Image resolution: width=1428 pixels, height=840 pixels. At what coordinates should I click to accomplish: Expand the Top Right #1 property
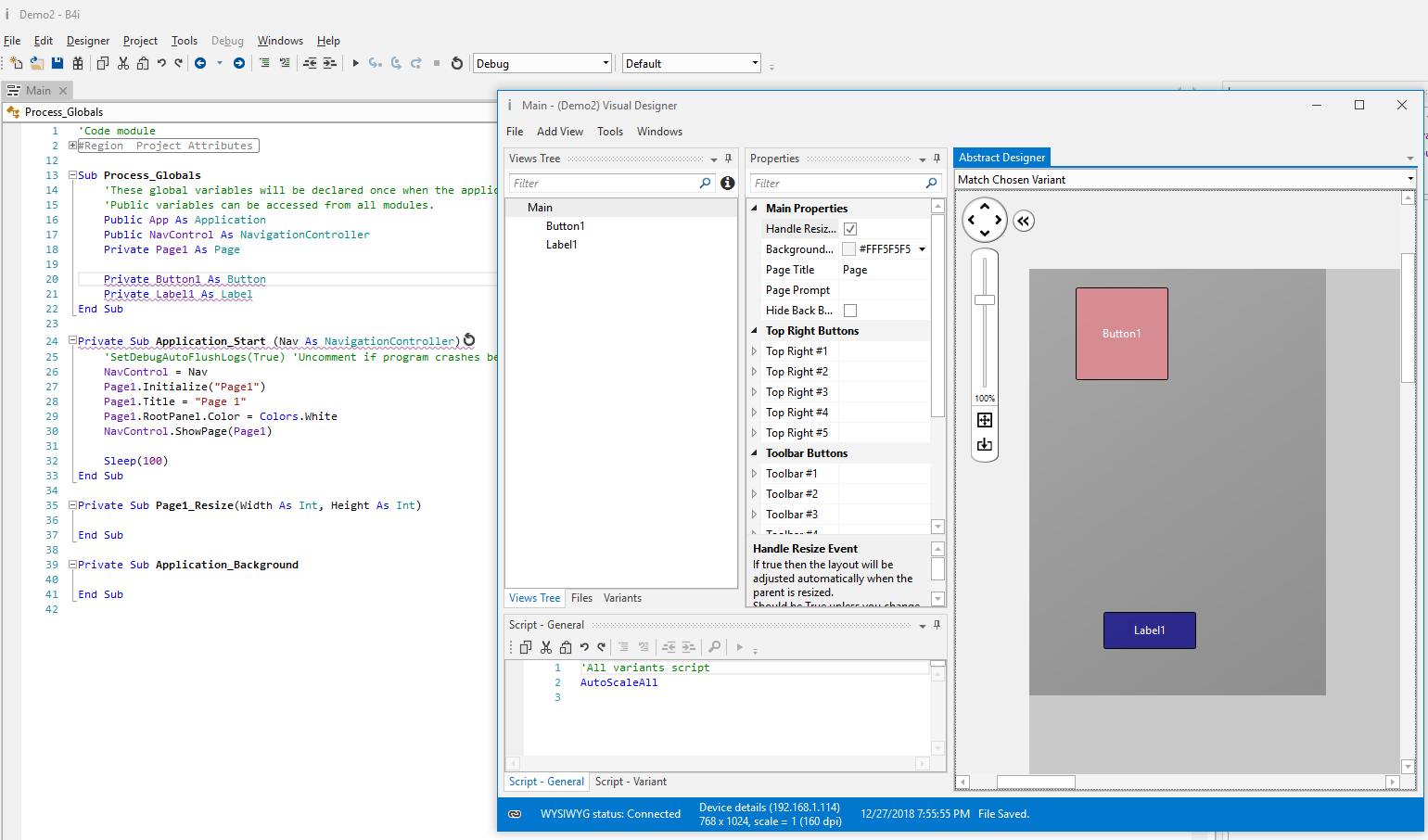point(754,351)
